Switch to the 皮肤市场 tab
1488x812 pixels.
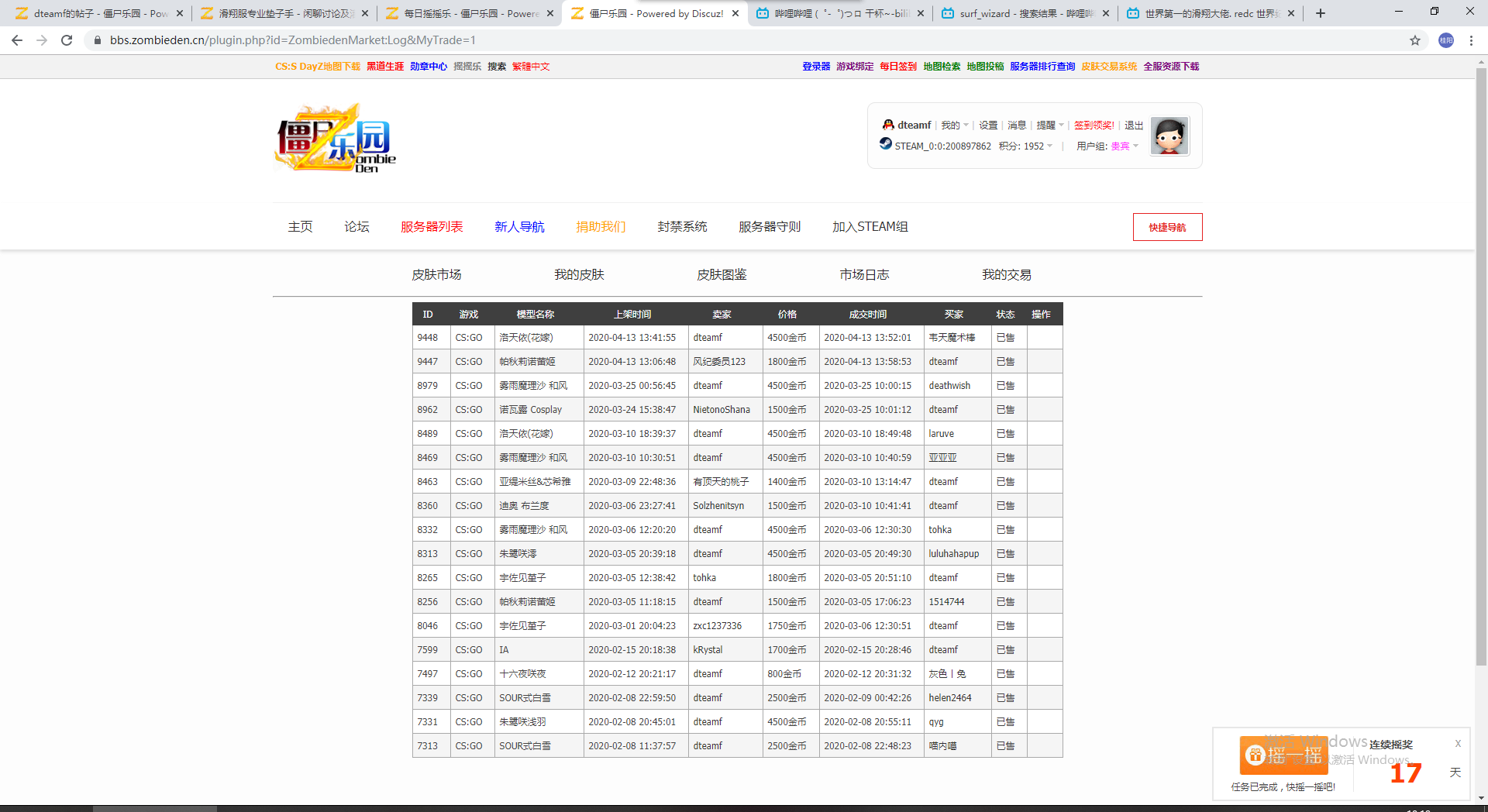pos(436,275)
